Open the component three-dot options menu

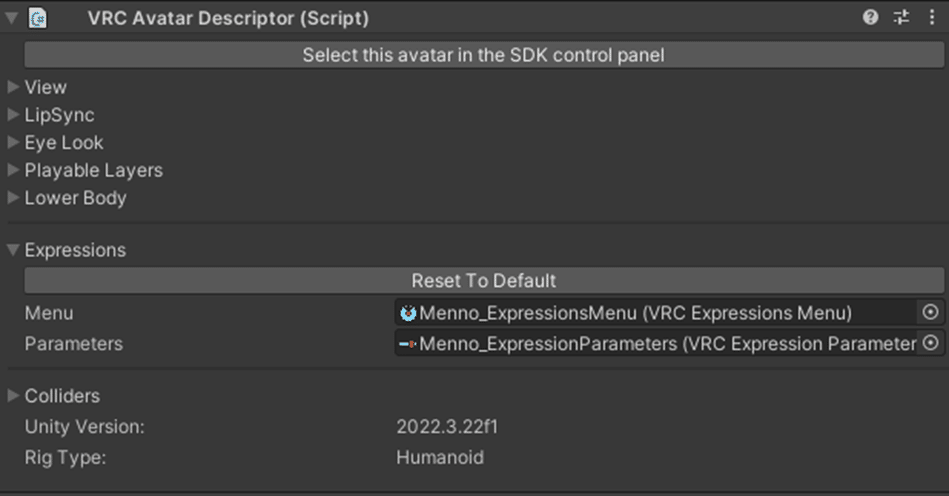coord(932,17)
